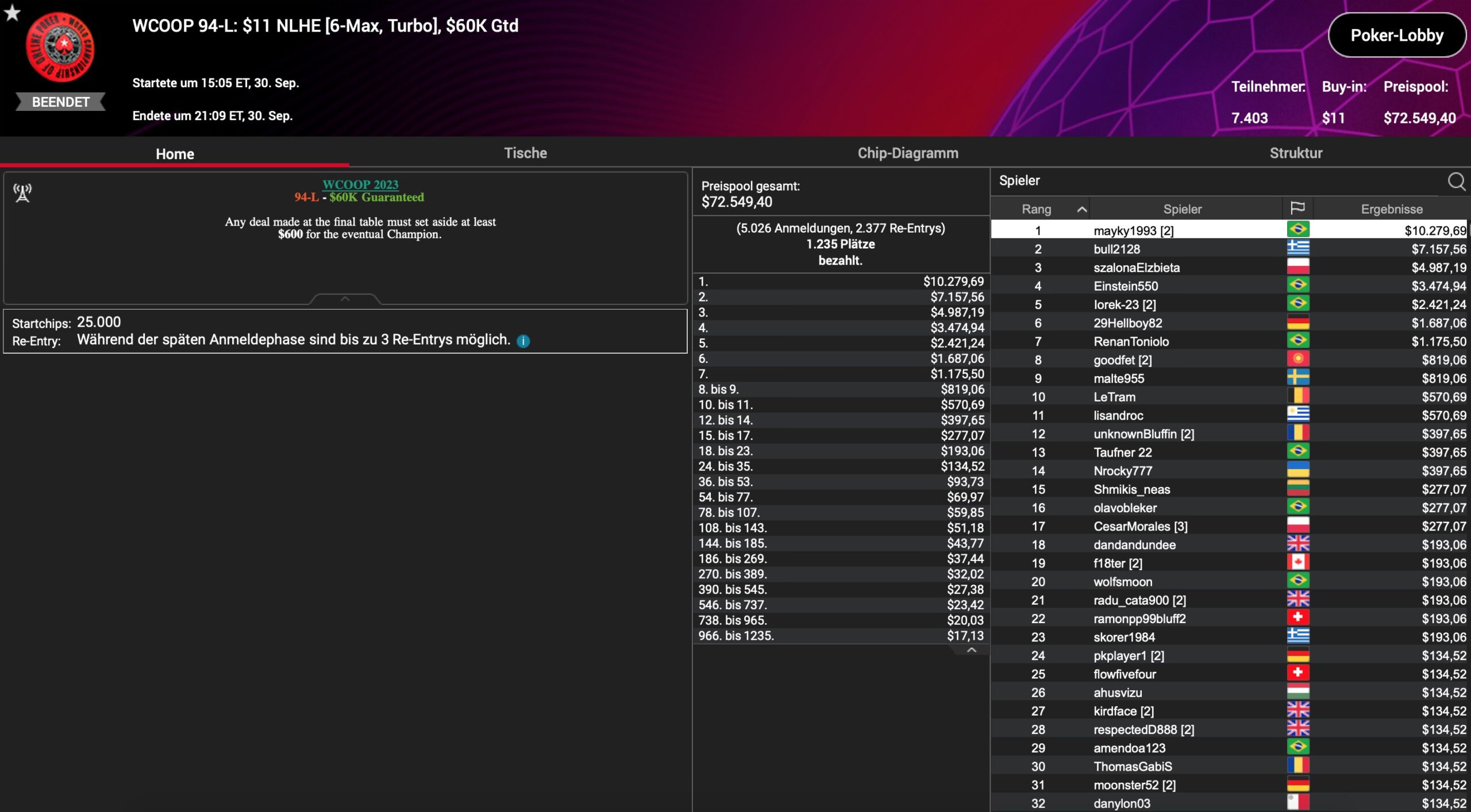Select player pkplayer1 in the list

(x=1229, y=655)
